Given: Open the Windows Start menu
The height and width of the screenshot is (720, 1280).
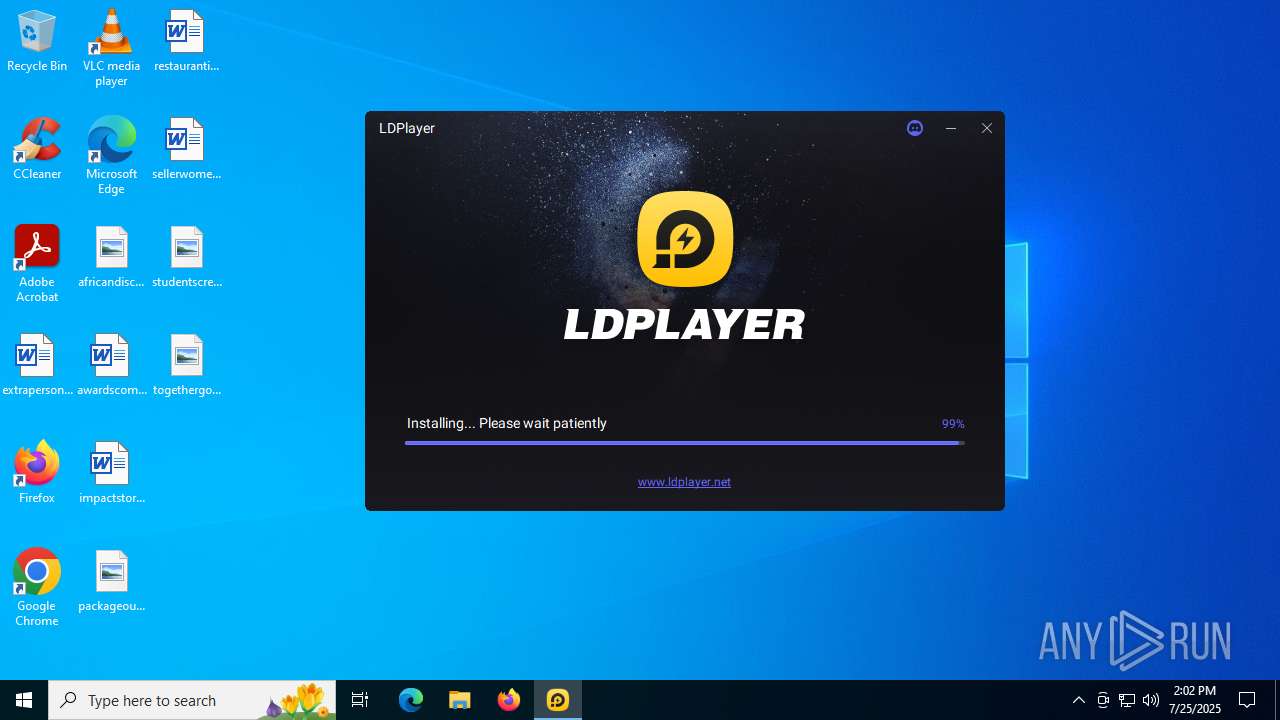Looking at the screenshot, I should (x=24, y=700).
